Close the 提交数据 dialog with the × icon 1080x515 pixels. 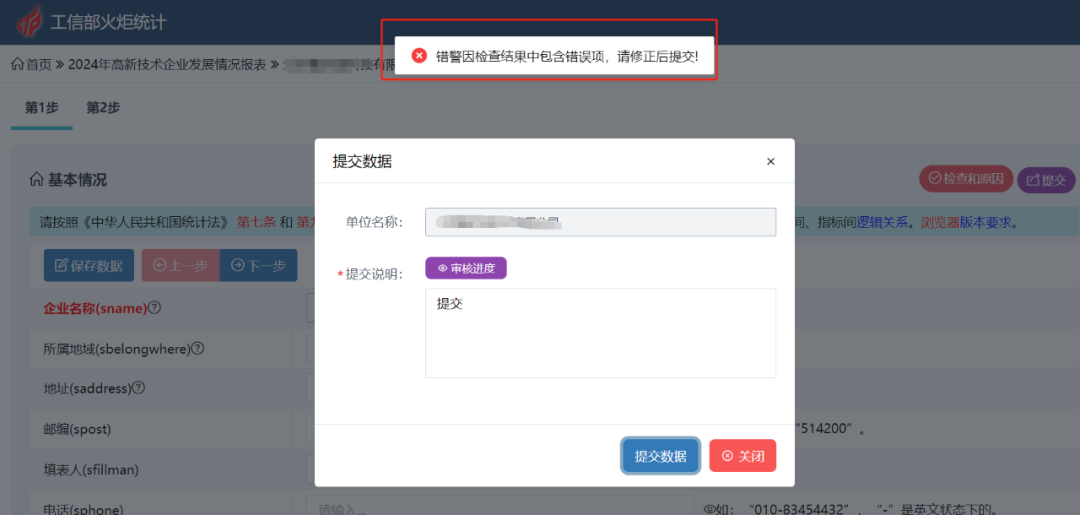point(770,161)
